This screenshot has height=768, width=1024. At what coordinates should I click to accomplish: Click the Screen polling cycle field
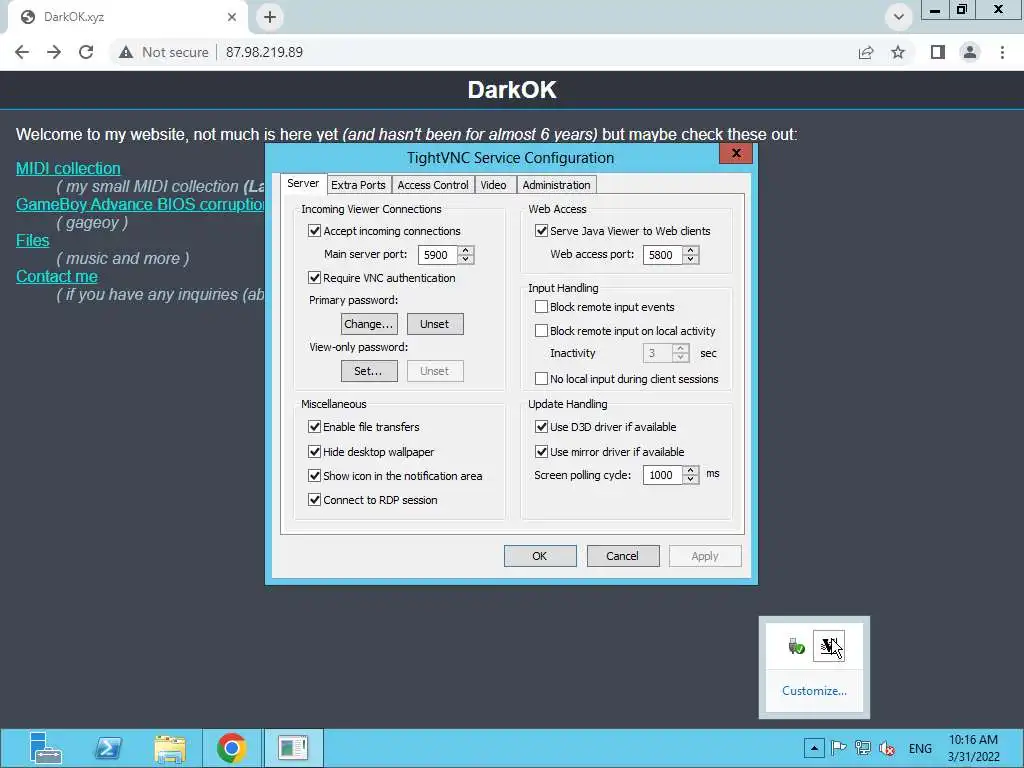(x=664, y=475)
